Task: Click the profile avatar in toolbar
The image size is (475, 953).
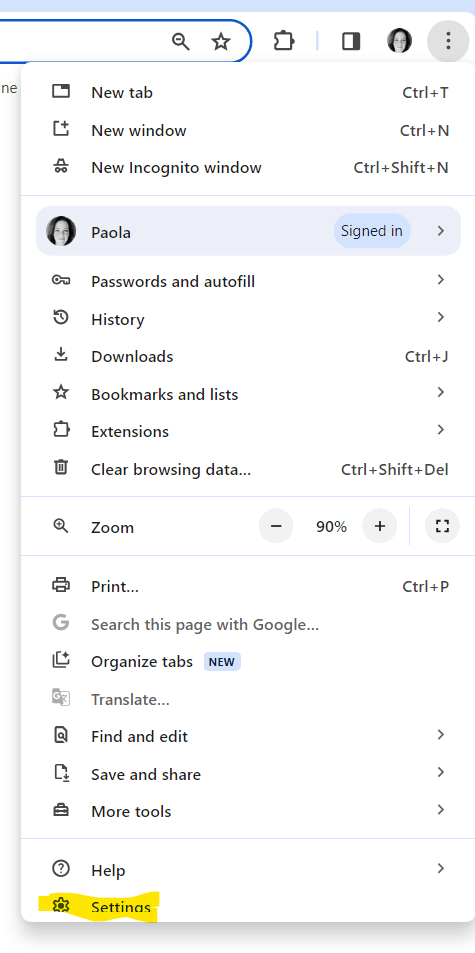Action: pos(399,41)
